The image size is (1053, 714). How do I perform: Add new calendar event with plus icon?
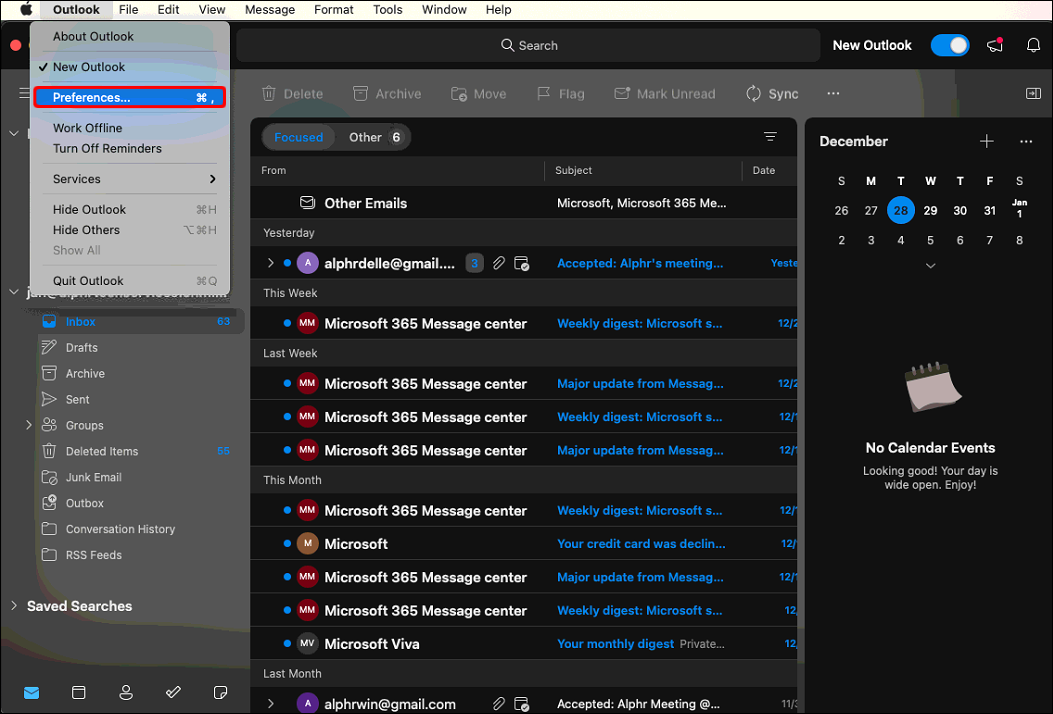[x=987, y=141]
